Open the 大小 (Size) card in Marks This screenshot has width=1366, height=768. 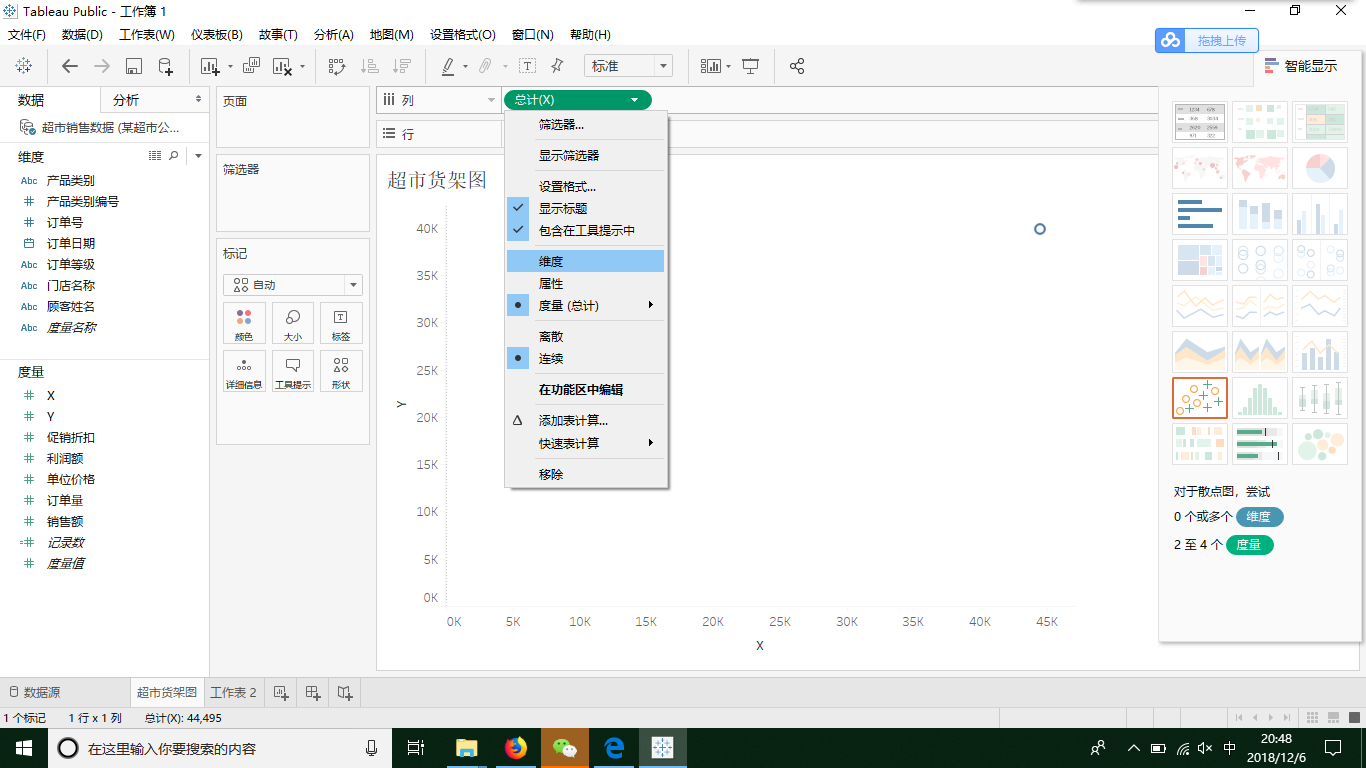[293, 322]
